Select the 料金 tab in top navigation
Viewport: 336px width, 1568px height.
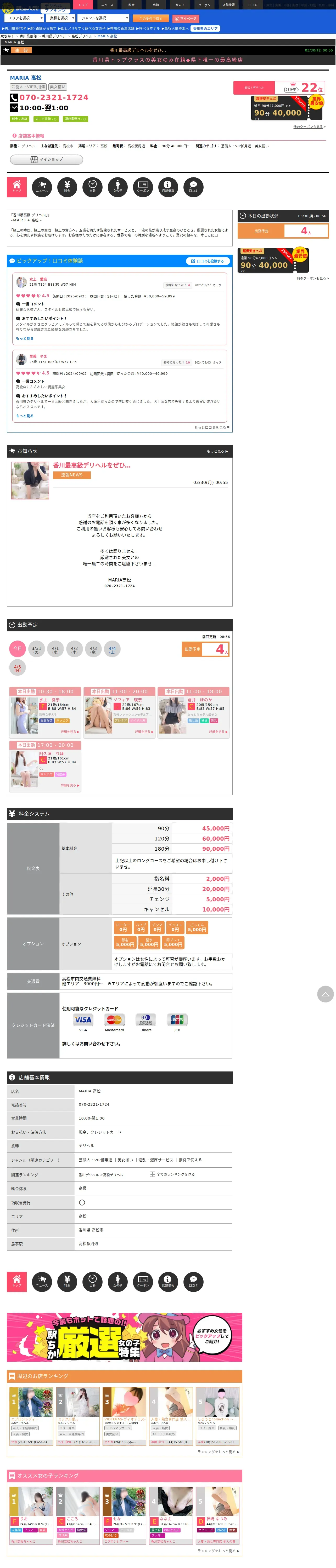pyautogui.click(x=131, y=5)
